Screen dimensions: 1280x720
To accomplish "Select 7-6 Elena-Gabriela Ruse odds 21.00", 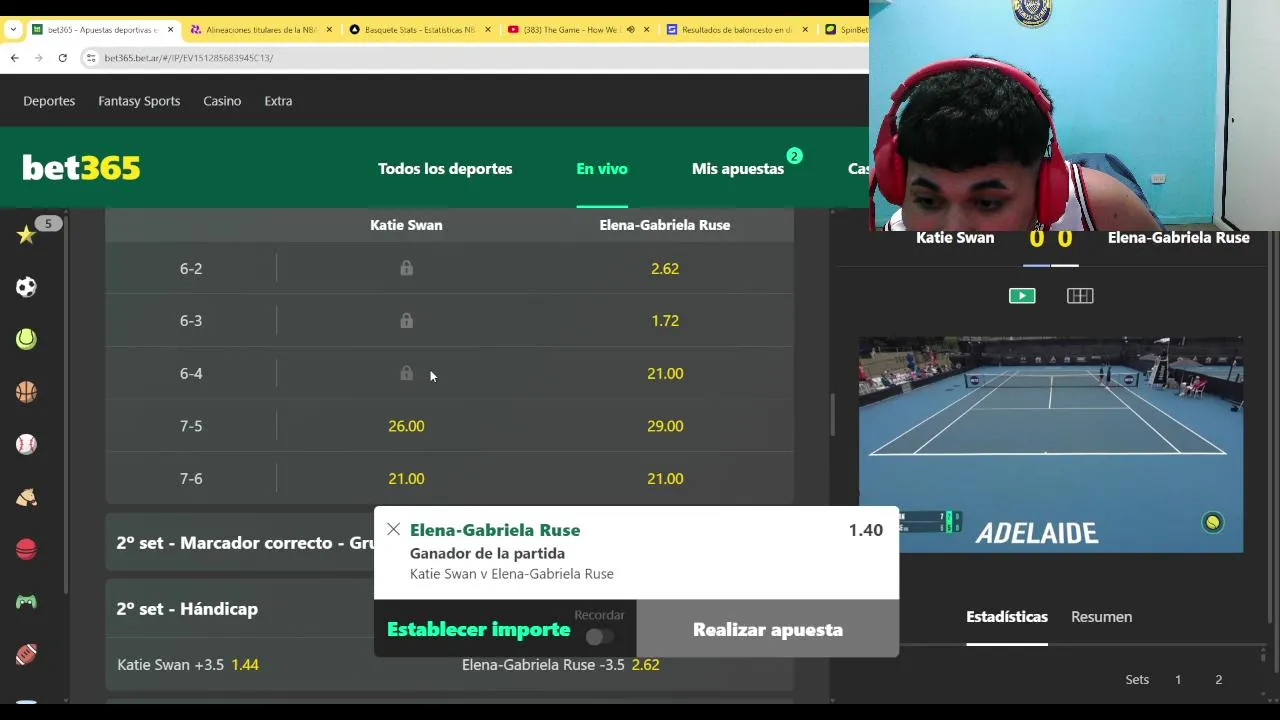I will click(x=665, y=479).
